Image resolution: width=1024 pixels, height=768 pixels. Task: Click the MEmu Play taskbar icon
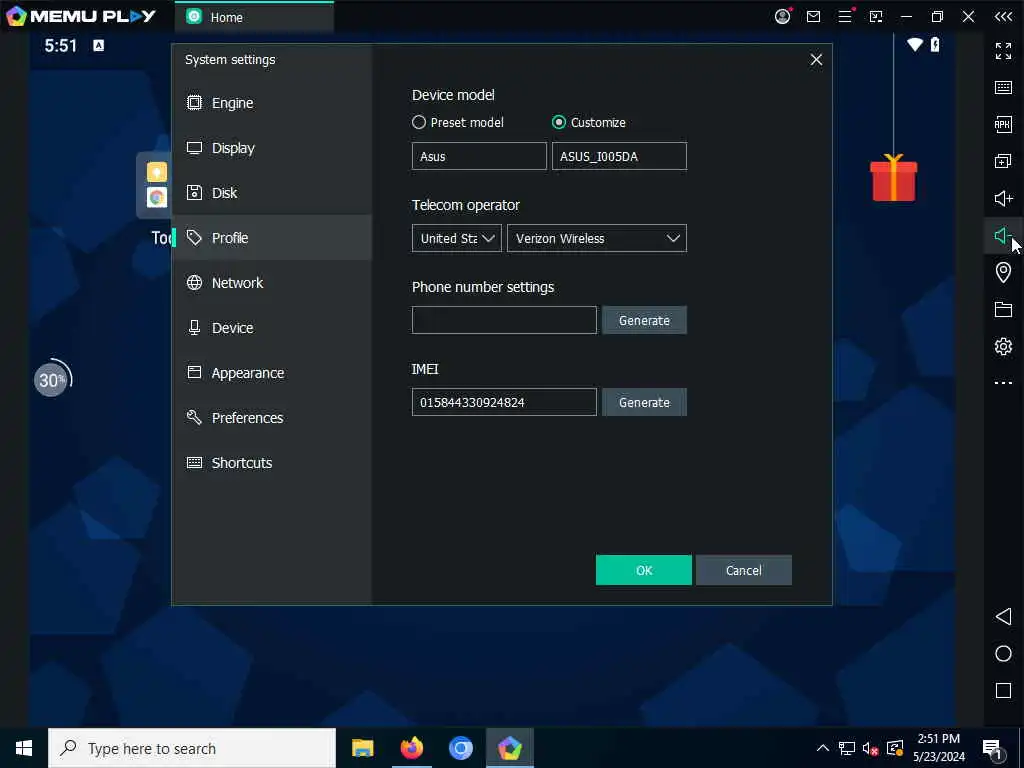point(509,748)
